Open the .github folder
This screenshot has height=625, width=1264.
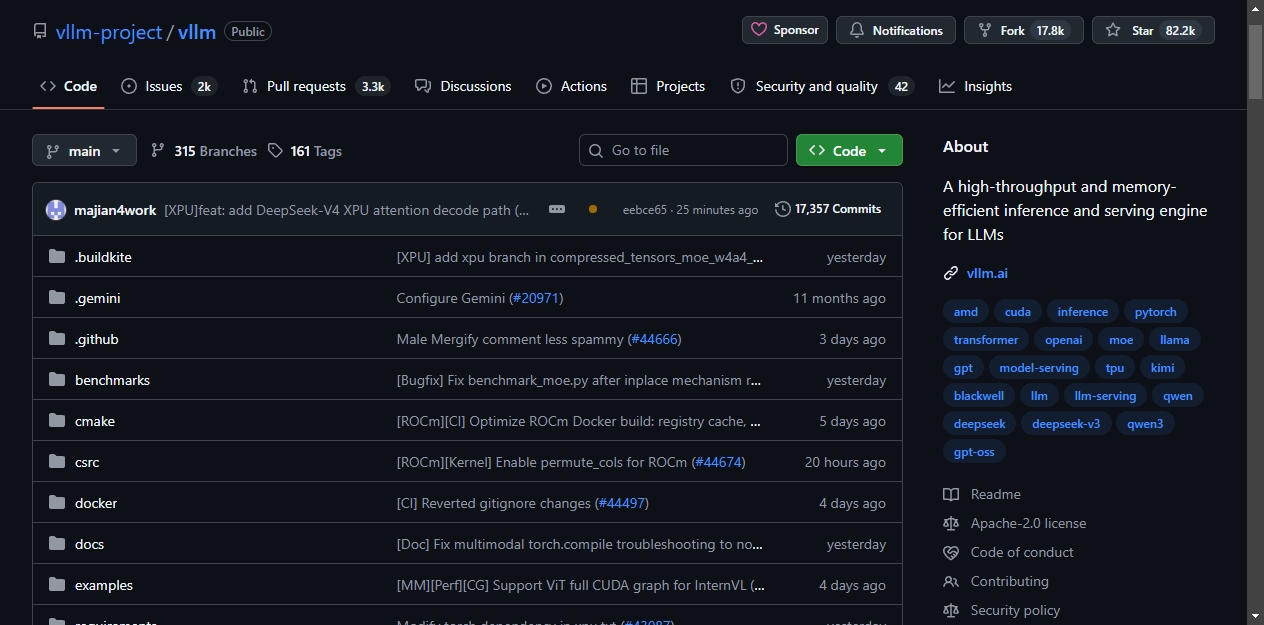[x=97, y=339]
